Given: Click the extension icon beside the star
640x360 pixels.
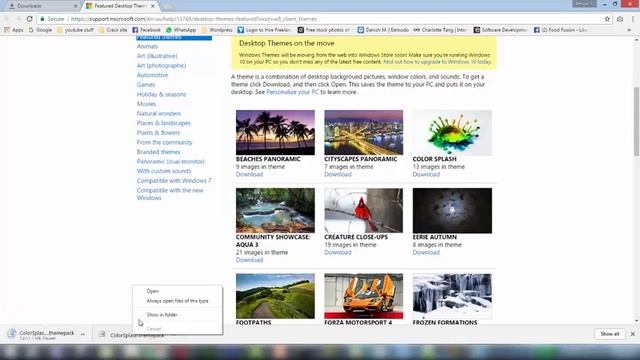Looking at the screenshot, I should 620,19.
